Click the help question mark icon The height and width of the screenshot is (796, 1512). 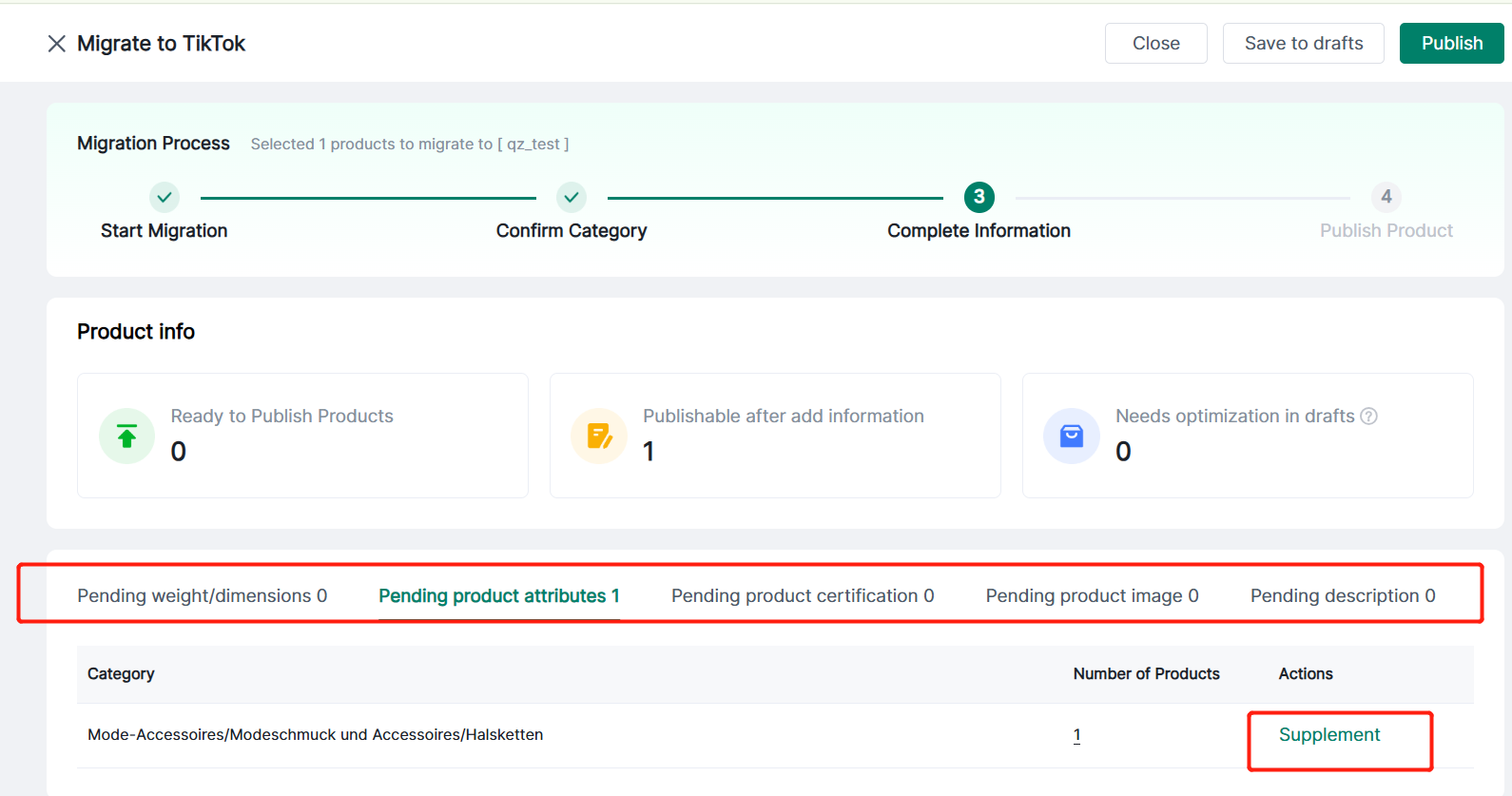[x=1368, y=416]
